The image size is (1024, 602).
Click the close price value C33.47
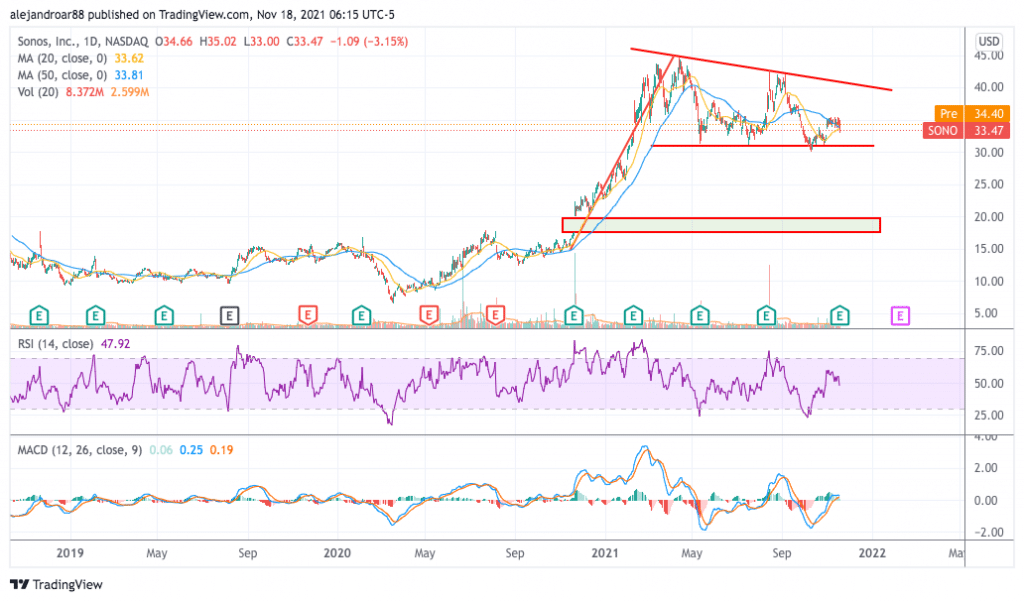tap(304, 42)
